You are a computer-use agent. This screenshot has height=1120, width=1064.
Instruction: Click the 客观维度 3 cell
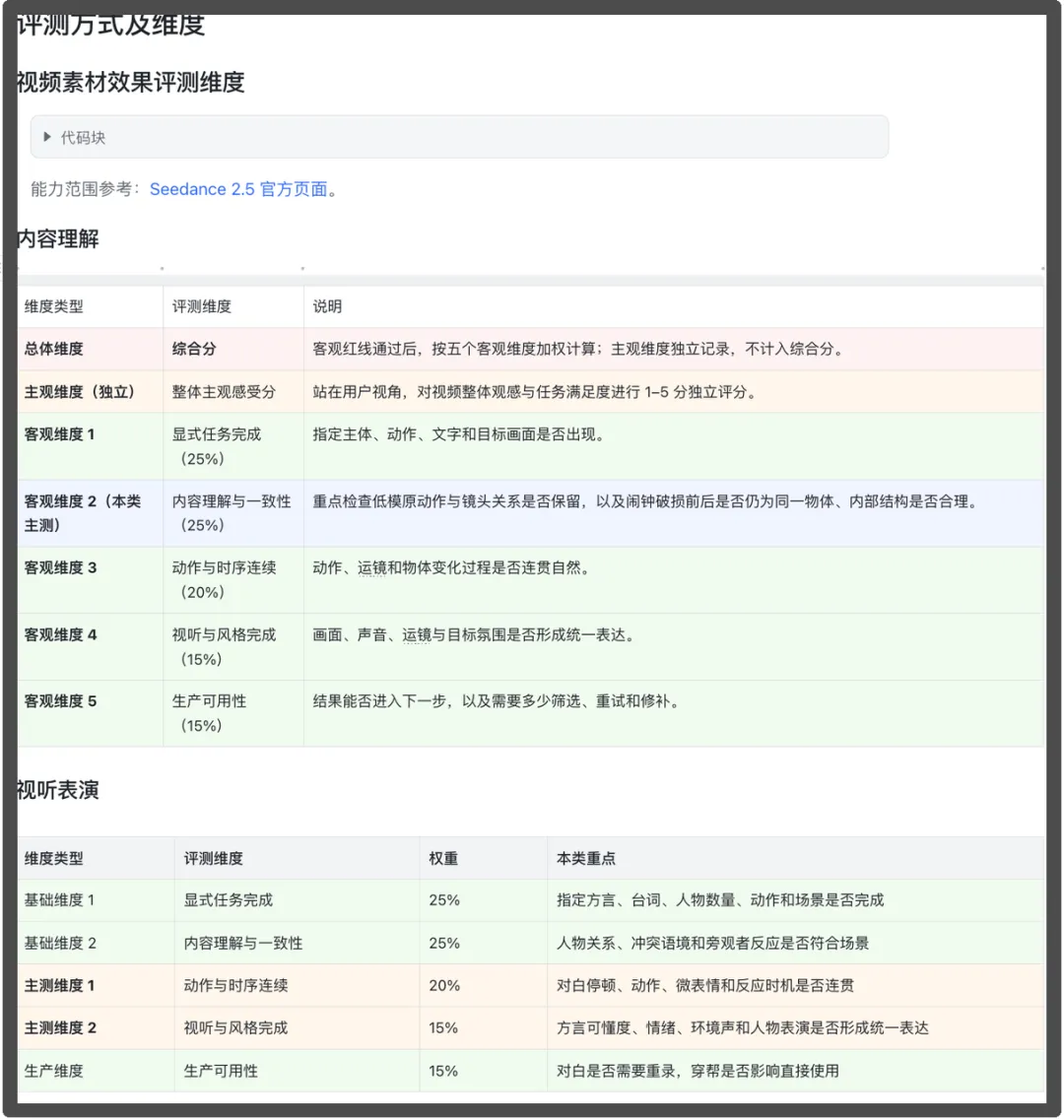pos(90,580)
